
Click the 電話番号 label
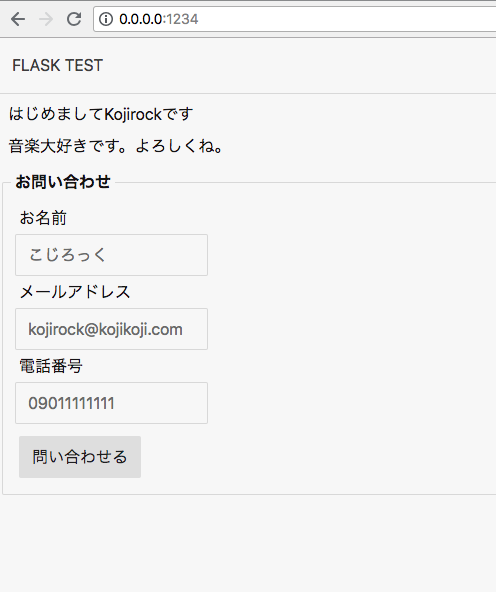tap(51, 366)
